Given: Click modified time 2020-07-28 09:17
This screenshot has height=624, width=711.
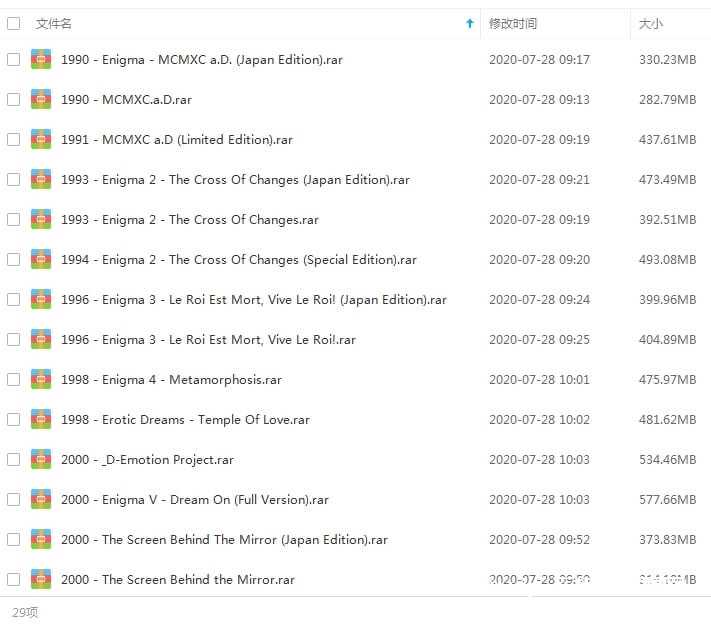Looking at the screenshot, I should 539,59.
